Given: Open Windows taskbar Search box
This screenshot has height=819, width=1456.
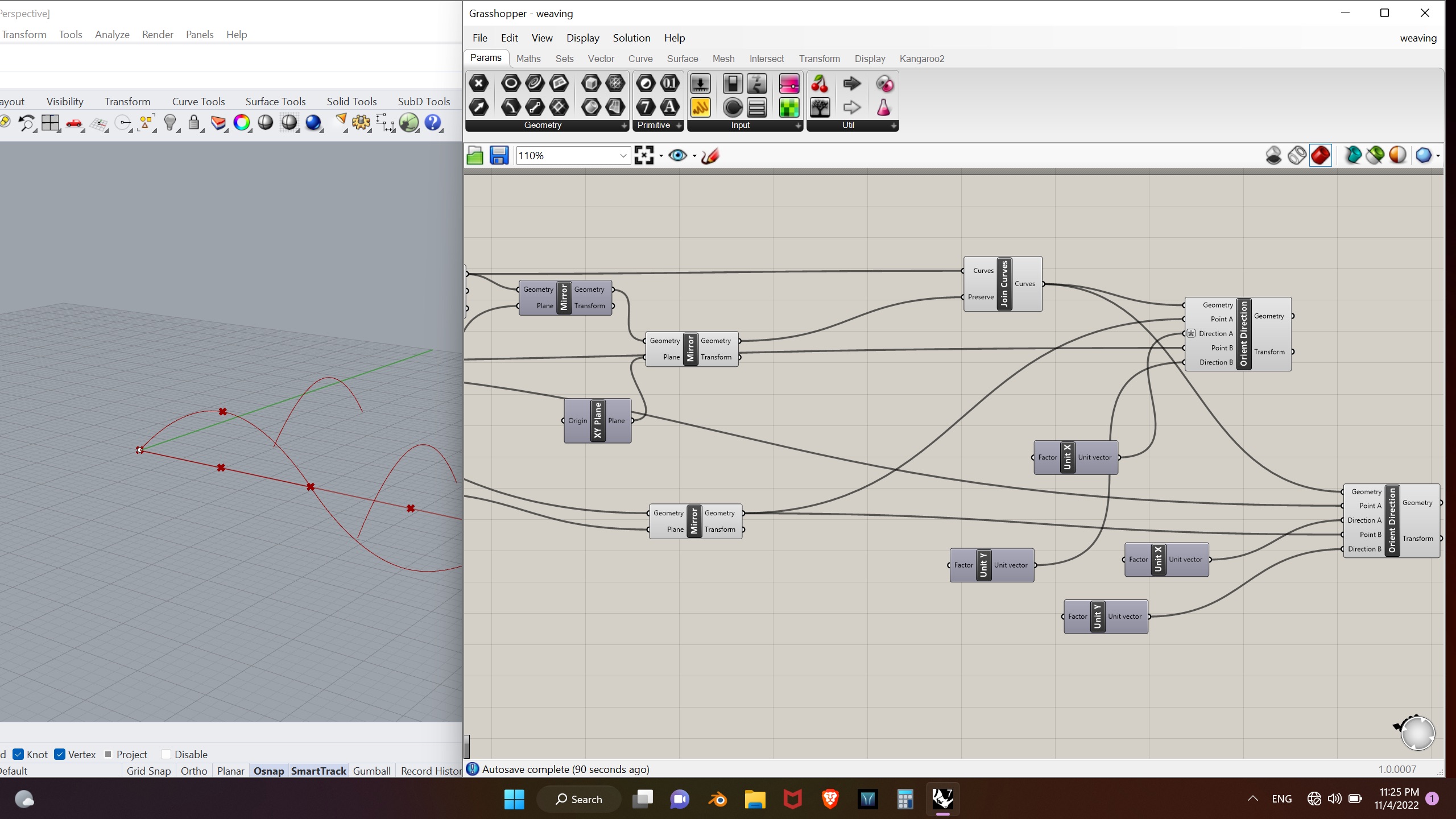Looking at the screenshot, I should tap(578, 799).
